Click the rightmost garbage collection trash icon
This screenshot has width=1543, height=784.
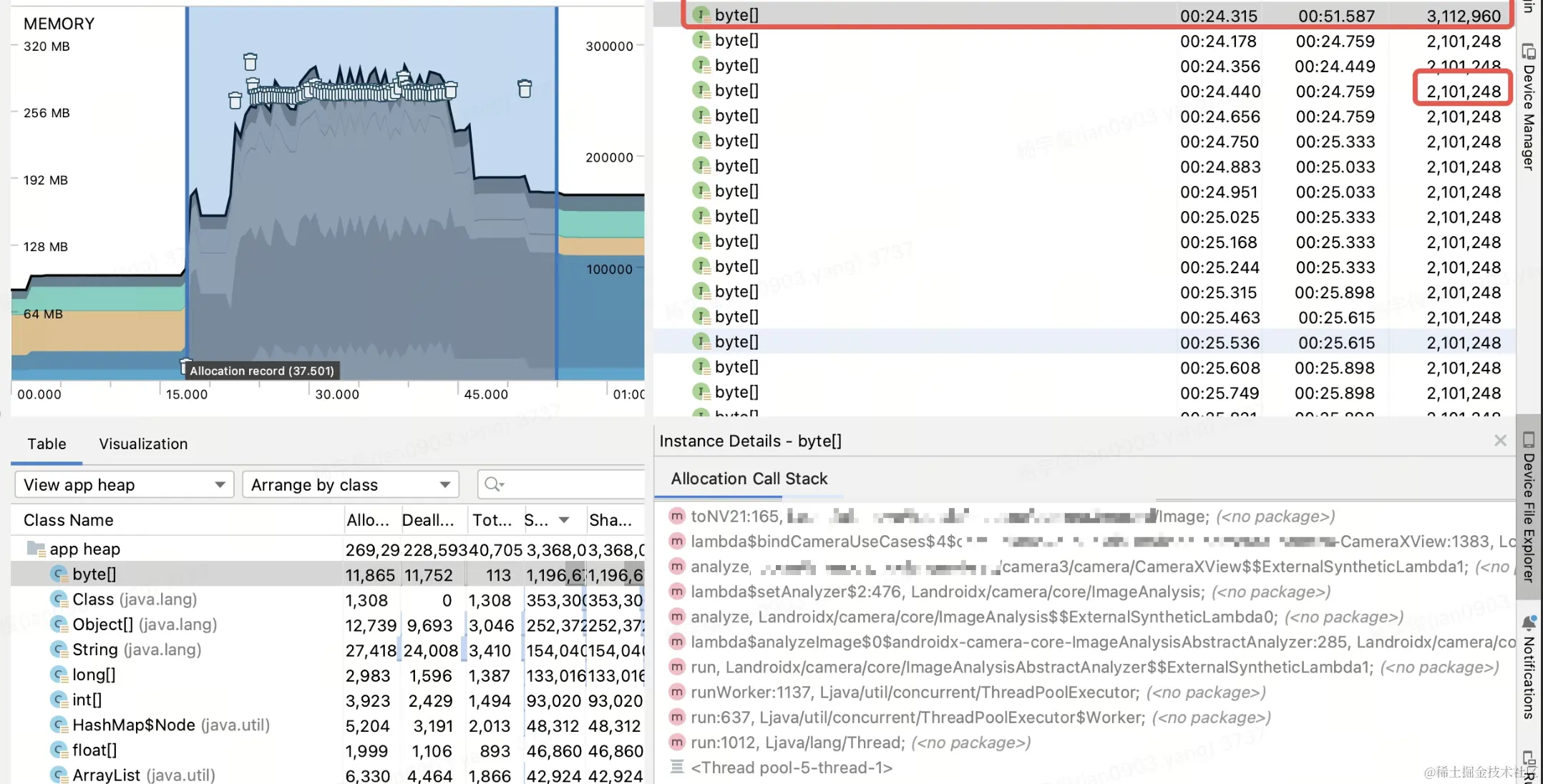point(525,89)
